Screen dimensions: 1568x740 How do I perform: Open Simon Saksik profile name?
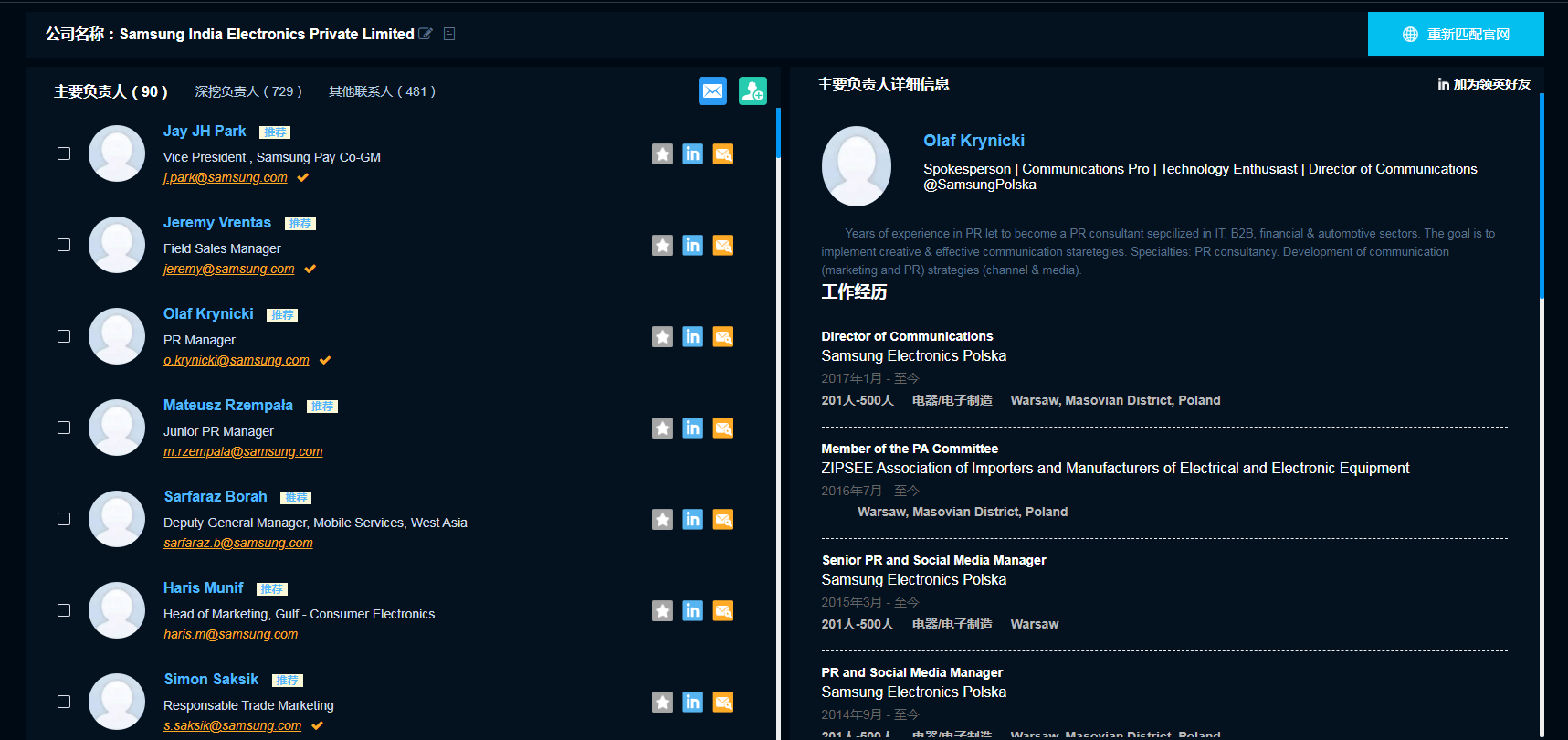(211, 680)
